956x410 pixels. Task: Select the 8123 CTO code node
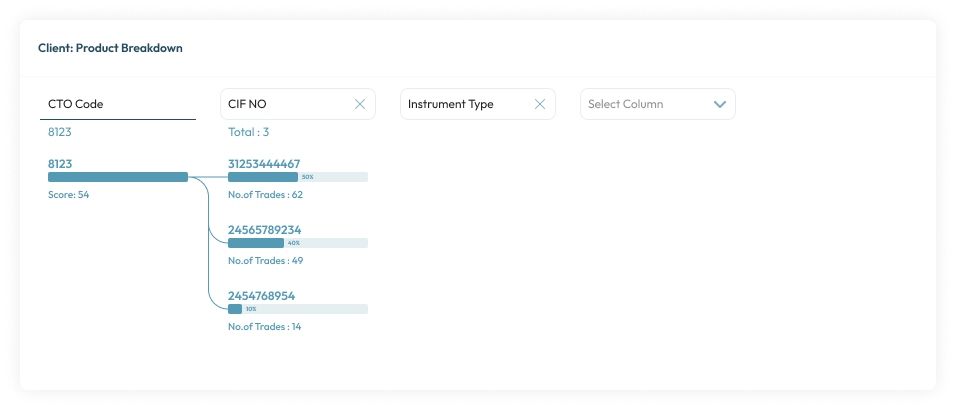60,163
